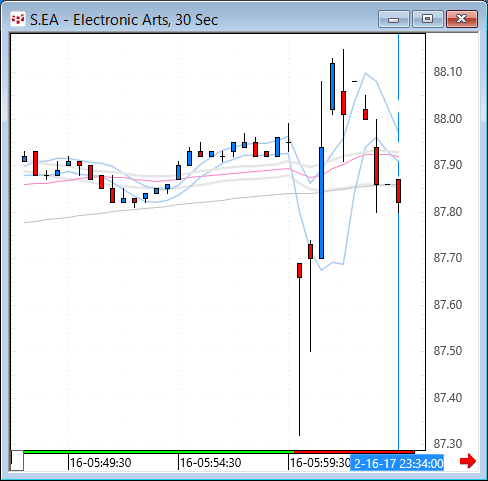Click the 87.70 price scale label
The height and width of the screenshot is (481, 488).
tap(448, 258)
